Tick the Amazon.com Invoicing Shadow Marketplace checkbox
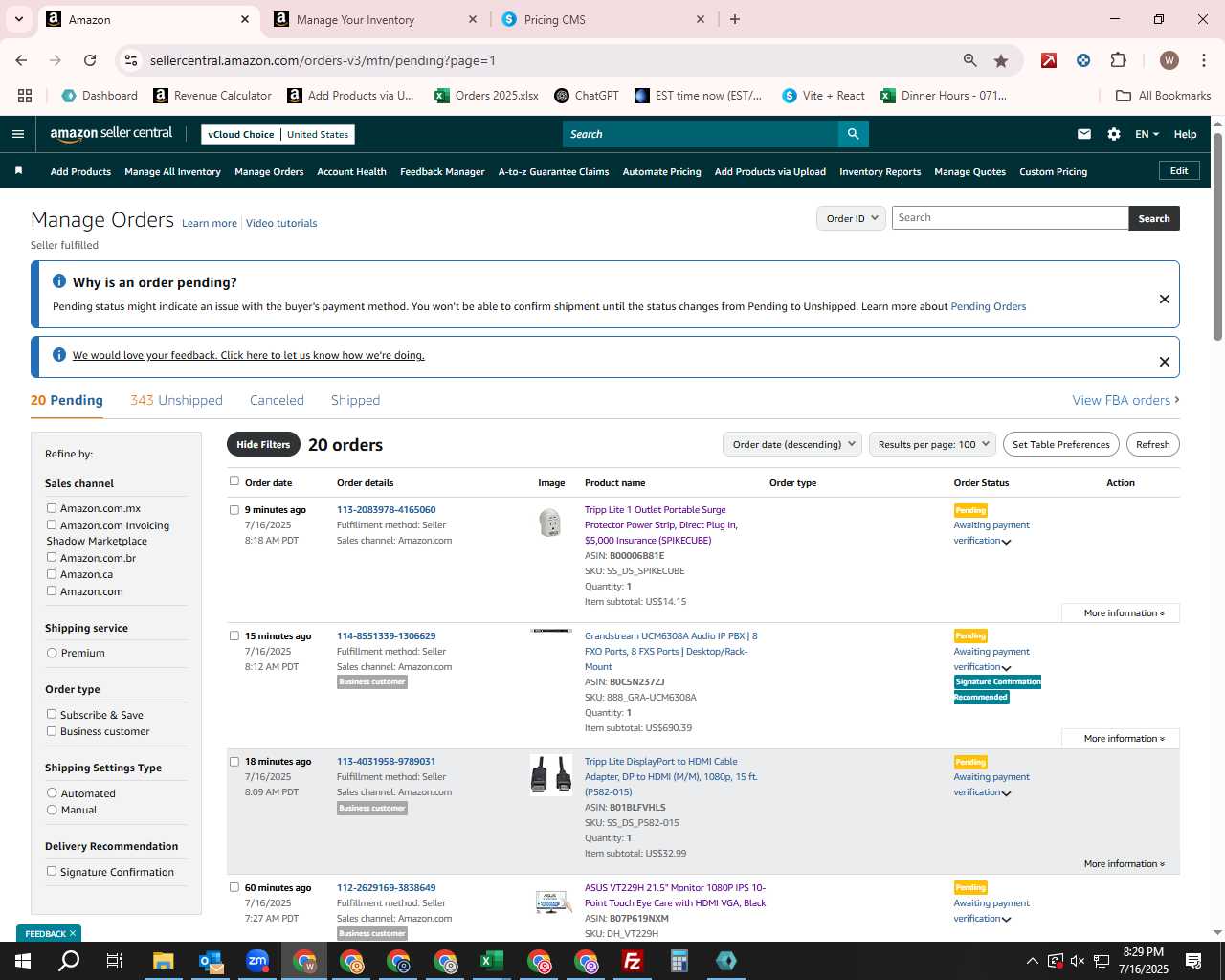Viewport: 1225px width, 980px height. [x=52, y=524]
